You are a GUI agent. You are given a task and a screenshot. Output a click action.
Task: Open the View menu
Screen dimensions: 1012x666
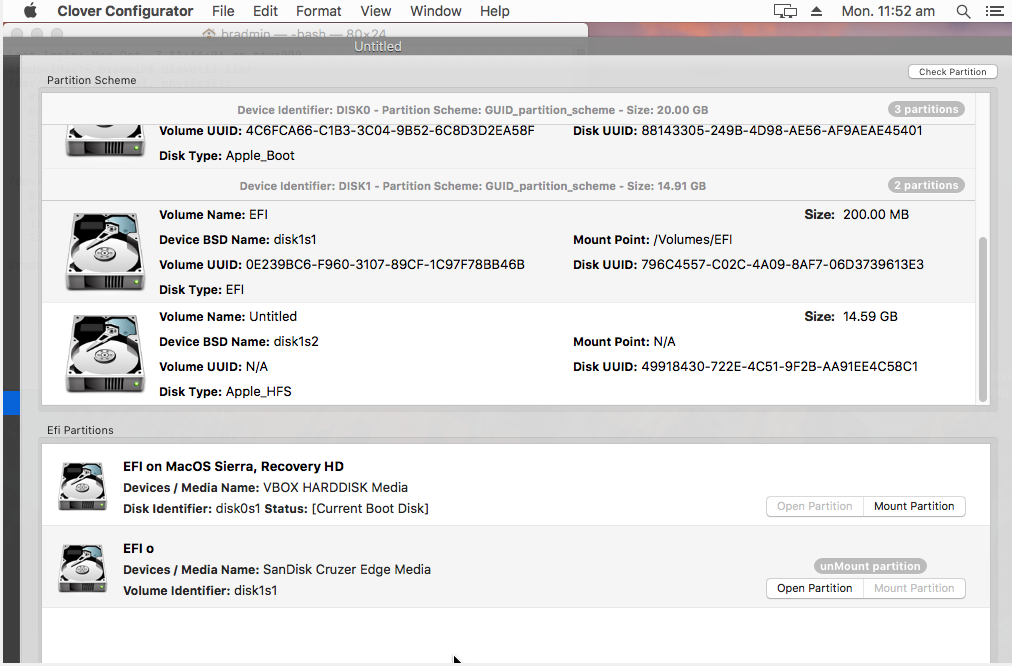click(x=376, y=11)
